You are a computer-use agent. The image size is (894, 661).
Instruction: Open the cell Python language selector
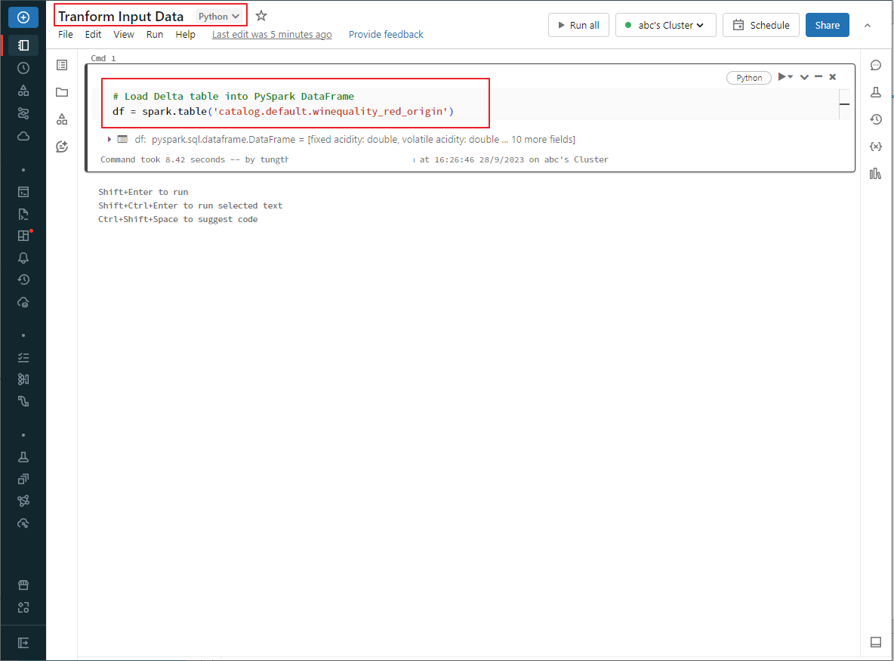[x=749, y=78]
